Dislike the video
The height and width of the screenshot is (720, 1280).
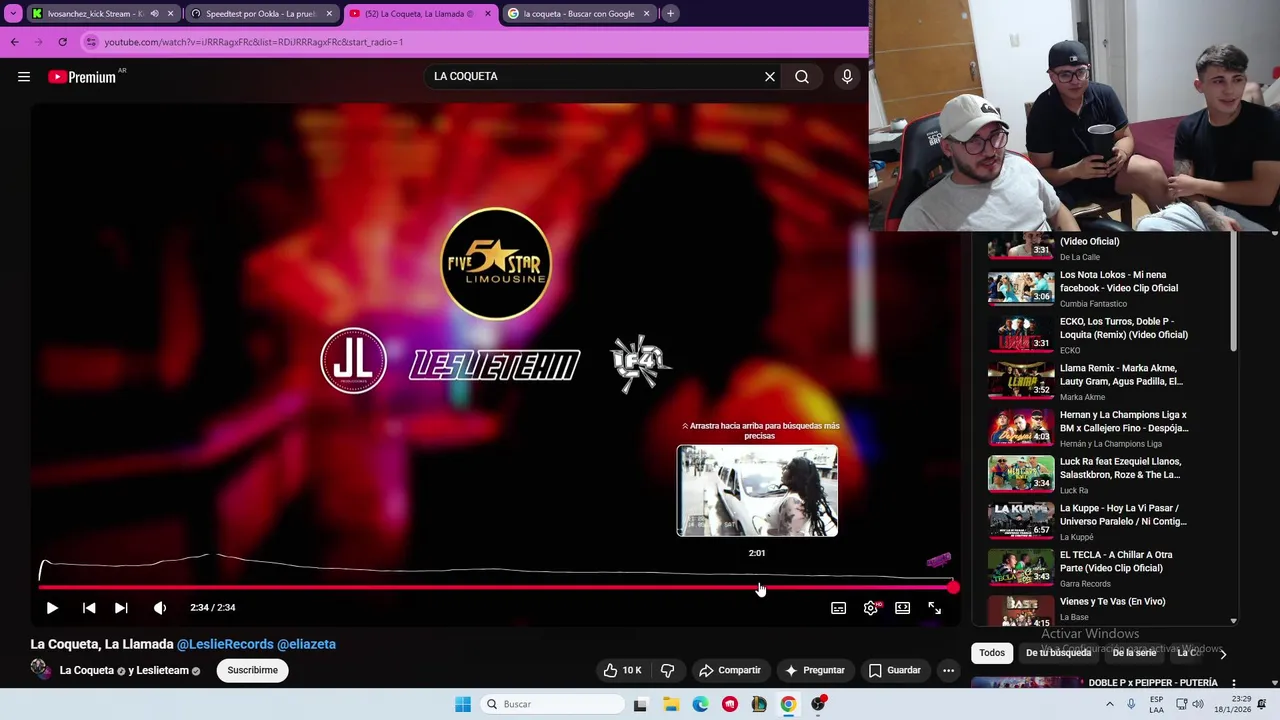coord(668,670)
